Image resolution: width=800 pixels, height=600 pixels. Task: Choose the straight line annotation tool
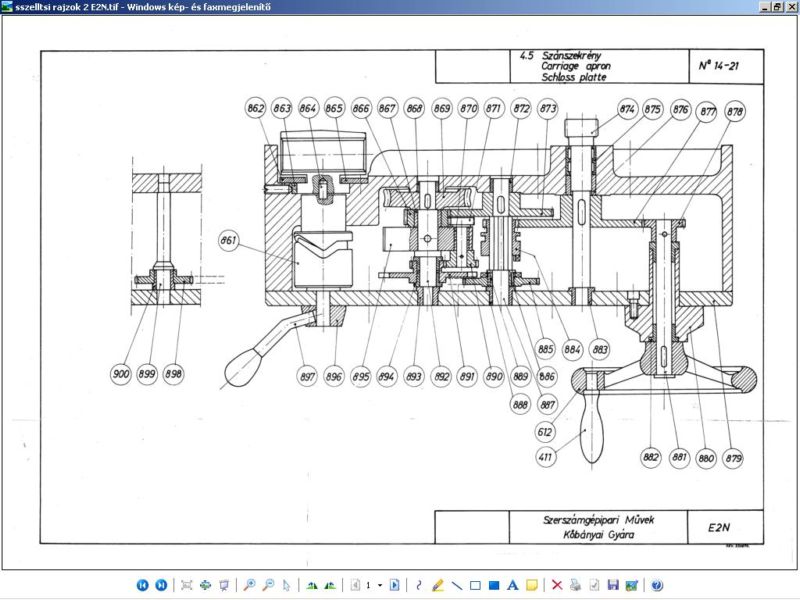[x=457, y=585]
